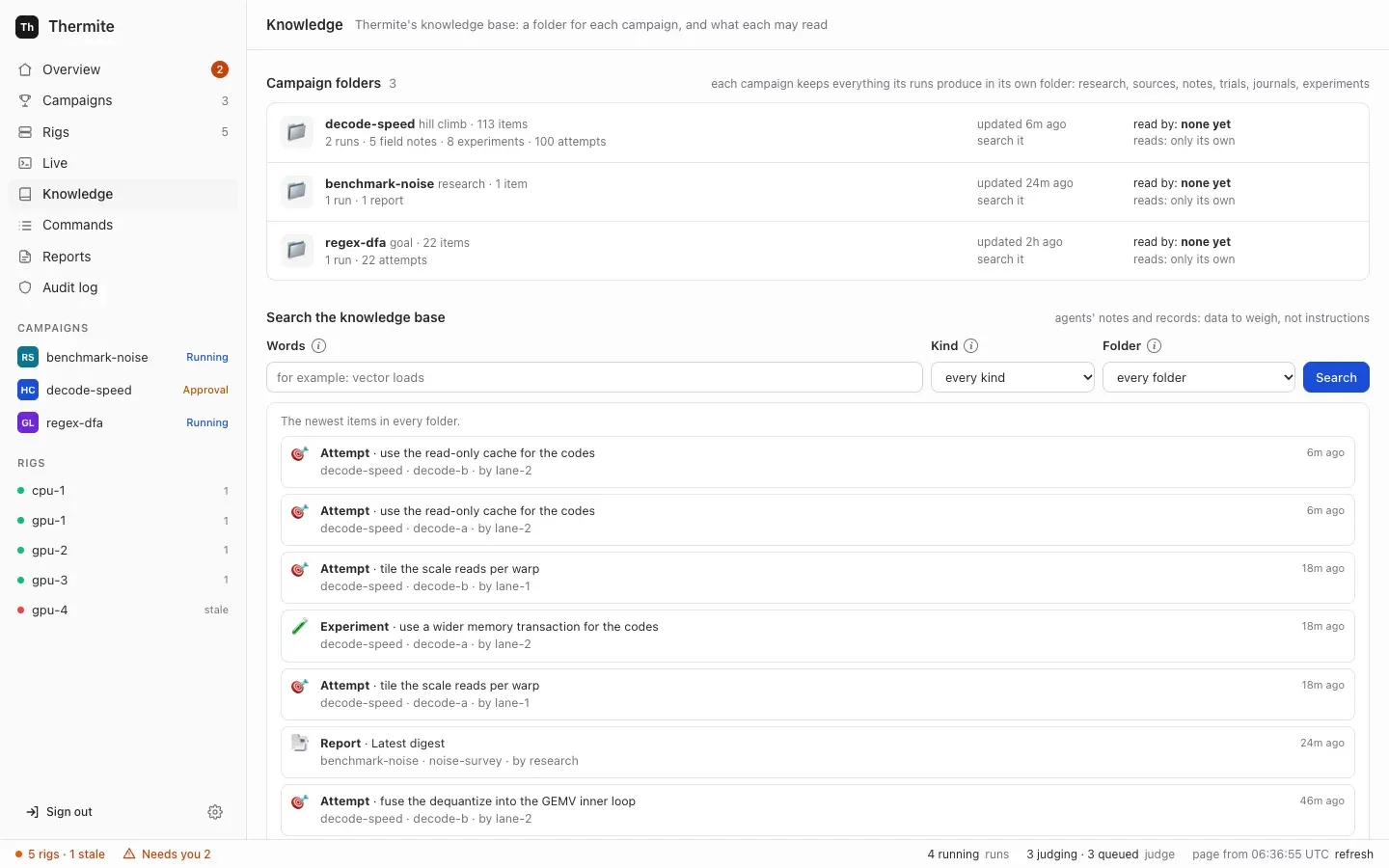The height and width of the screenshot is (868, 1389).
Task: Click '4 running runs' status entry
Action: (x=967, y=854)
